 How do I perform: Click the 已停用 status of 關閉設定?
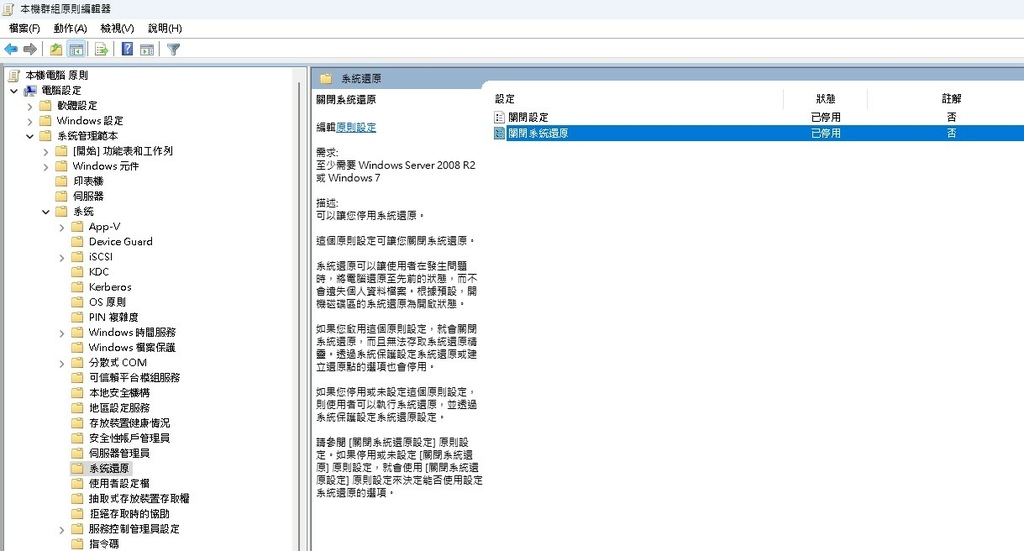tap(825, 117)
